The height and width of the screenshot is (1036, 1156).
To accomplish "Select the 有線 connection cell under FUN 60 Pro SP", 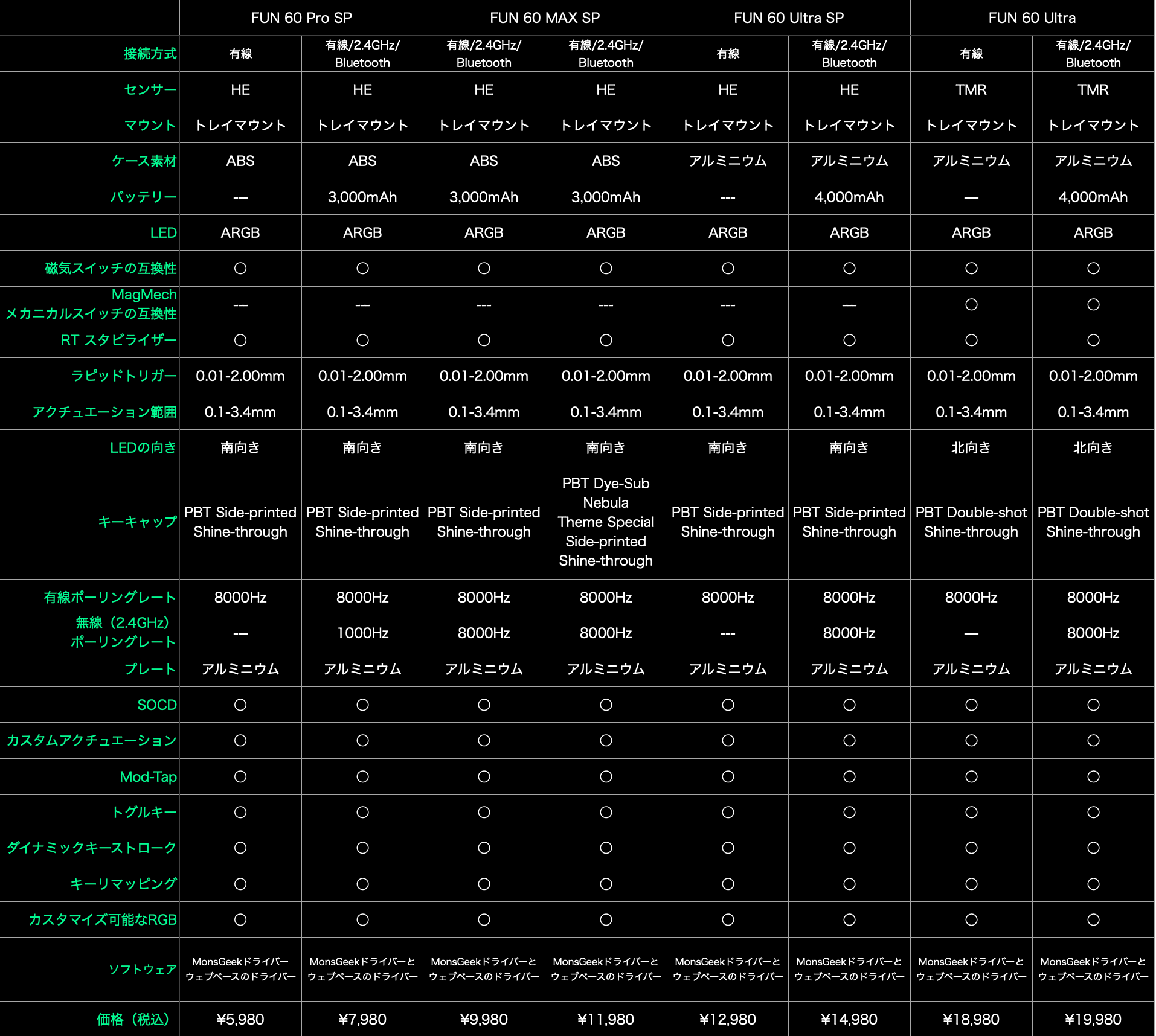I will pos(240,54).
